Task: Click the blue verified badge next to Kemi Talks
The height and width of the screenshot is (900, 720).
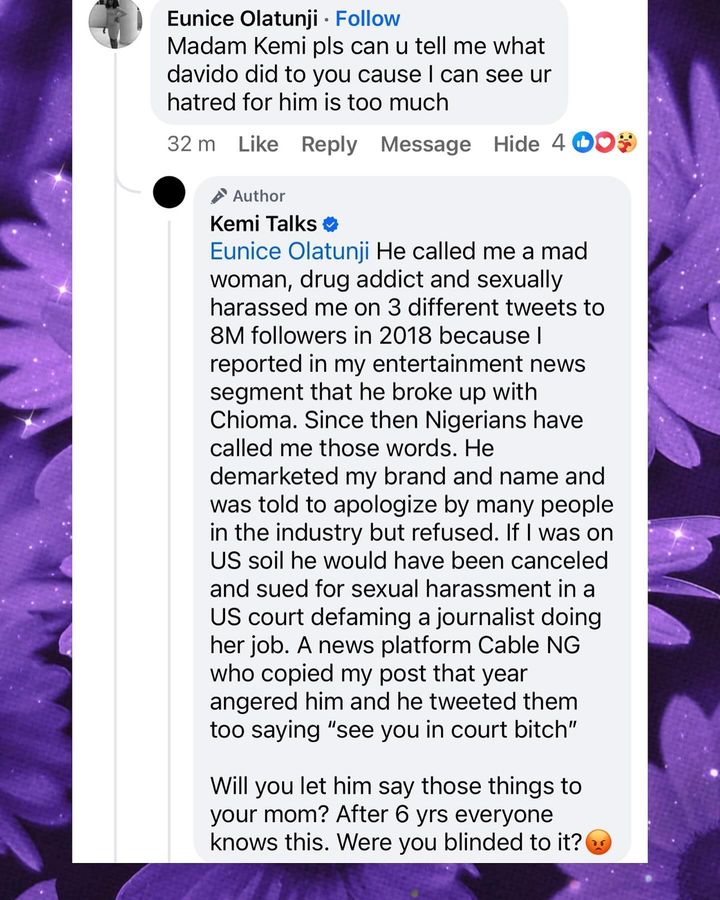Action: 331,224
